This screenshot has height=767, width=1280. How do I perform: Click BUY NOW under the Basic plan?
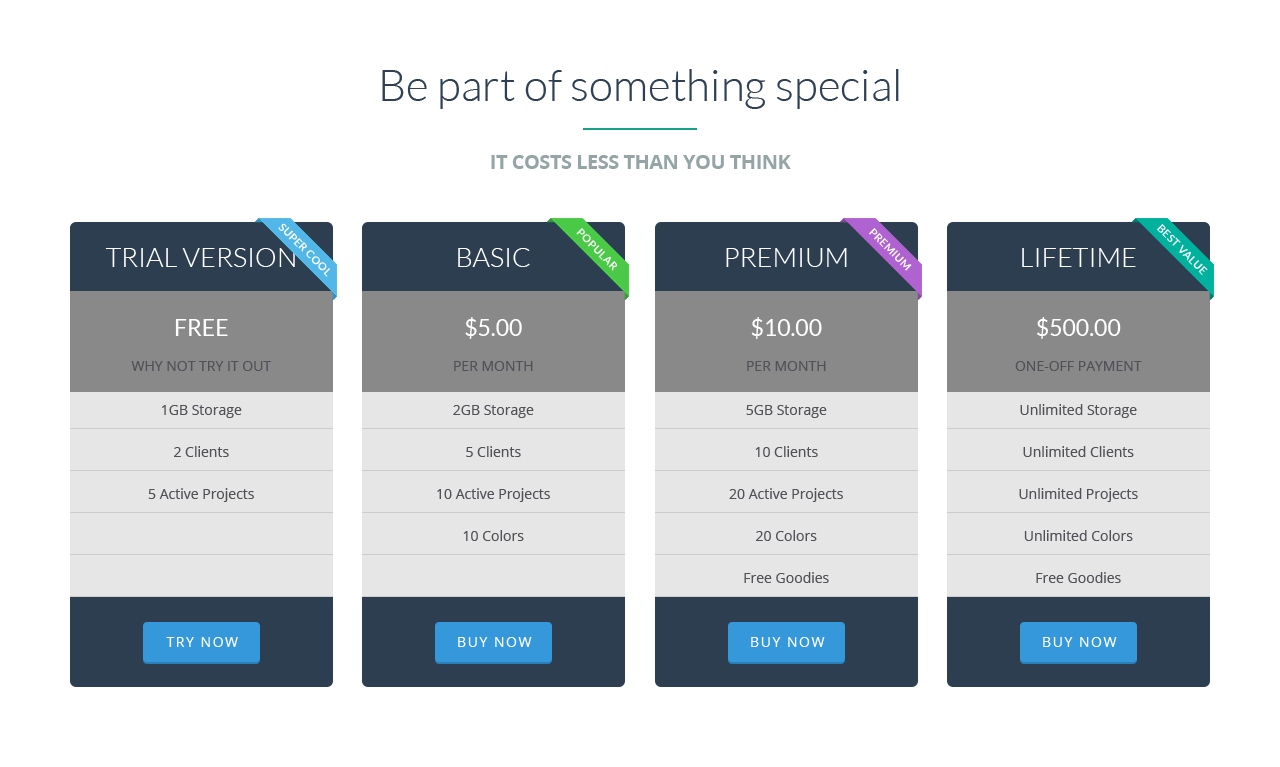coord(493,642)
